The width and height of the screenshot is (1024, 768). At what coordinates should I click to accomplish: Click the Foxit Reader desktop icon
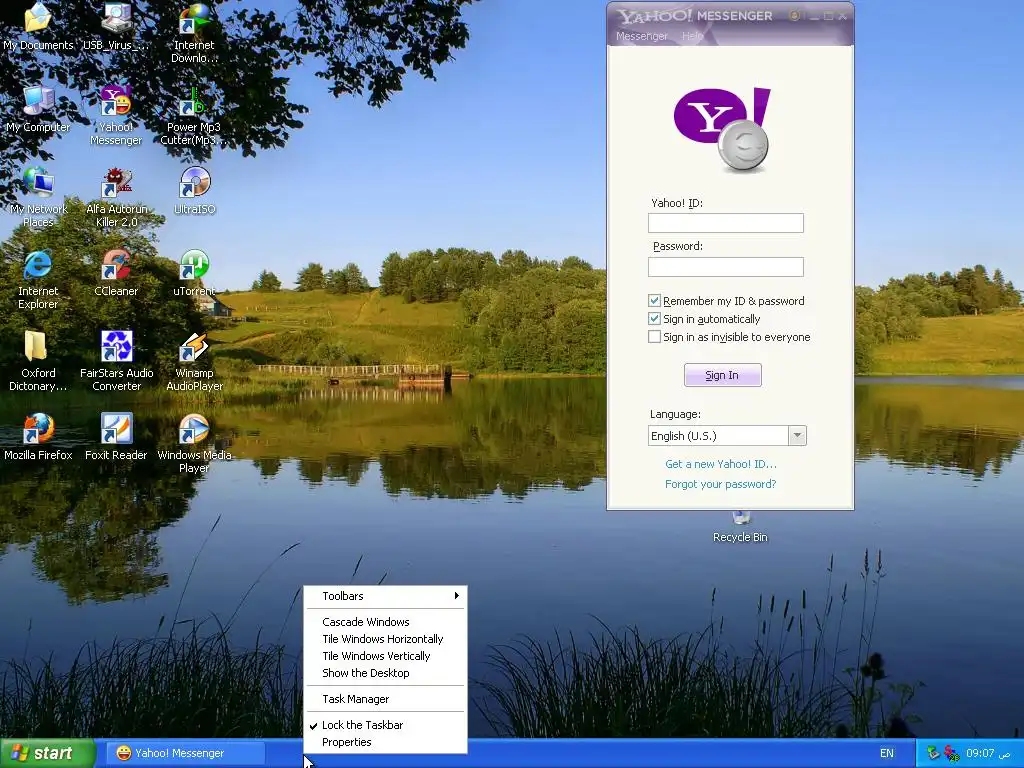(116, 436)
